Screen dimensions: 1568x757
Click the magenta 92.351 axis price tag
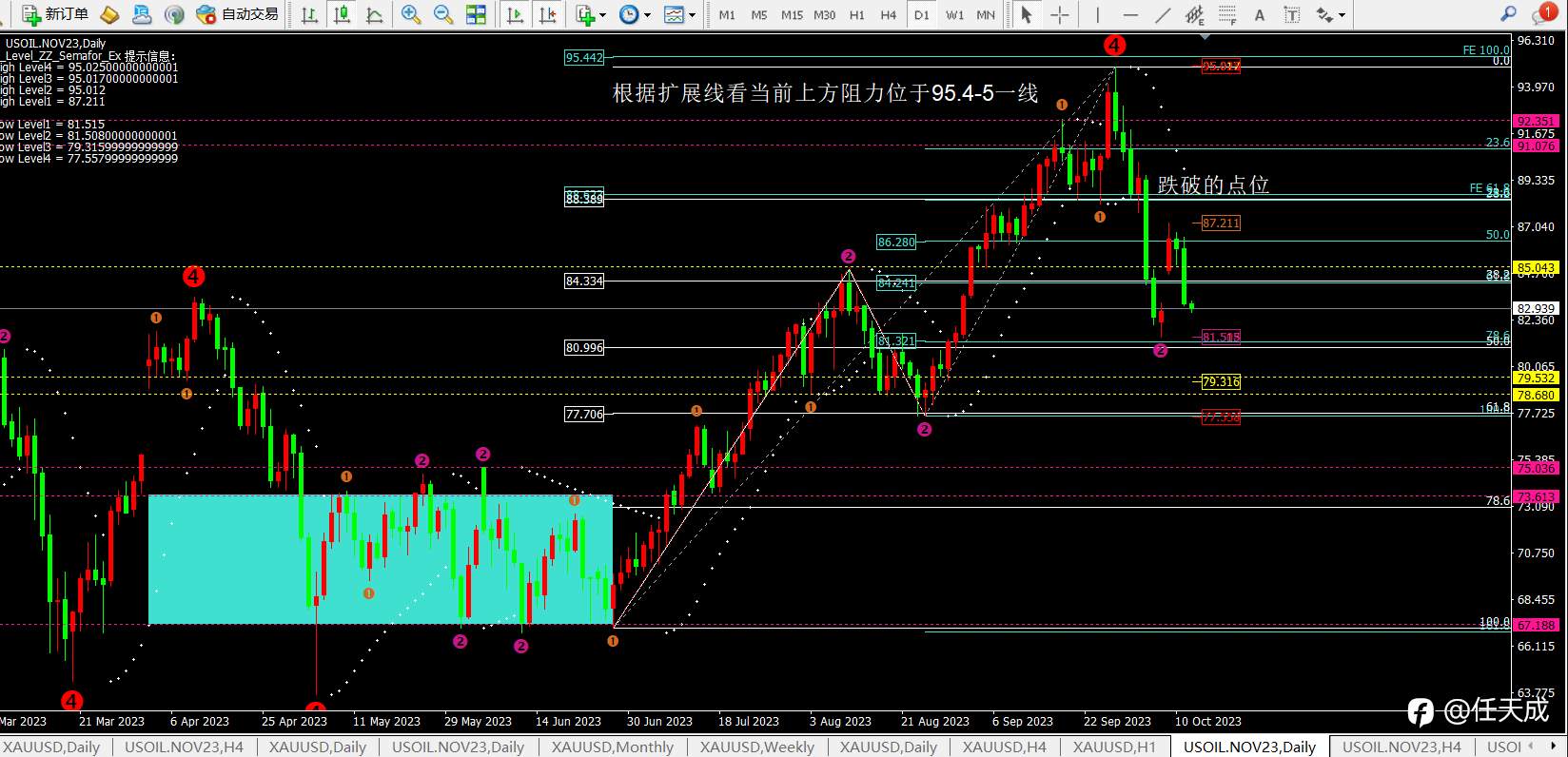pyautogui.click(x=1537, y=121)
